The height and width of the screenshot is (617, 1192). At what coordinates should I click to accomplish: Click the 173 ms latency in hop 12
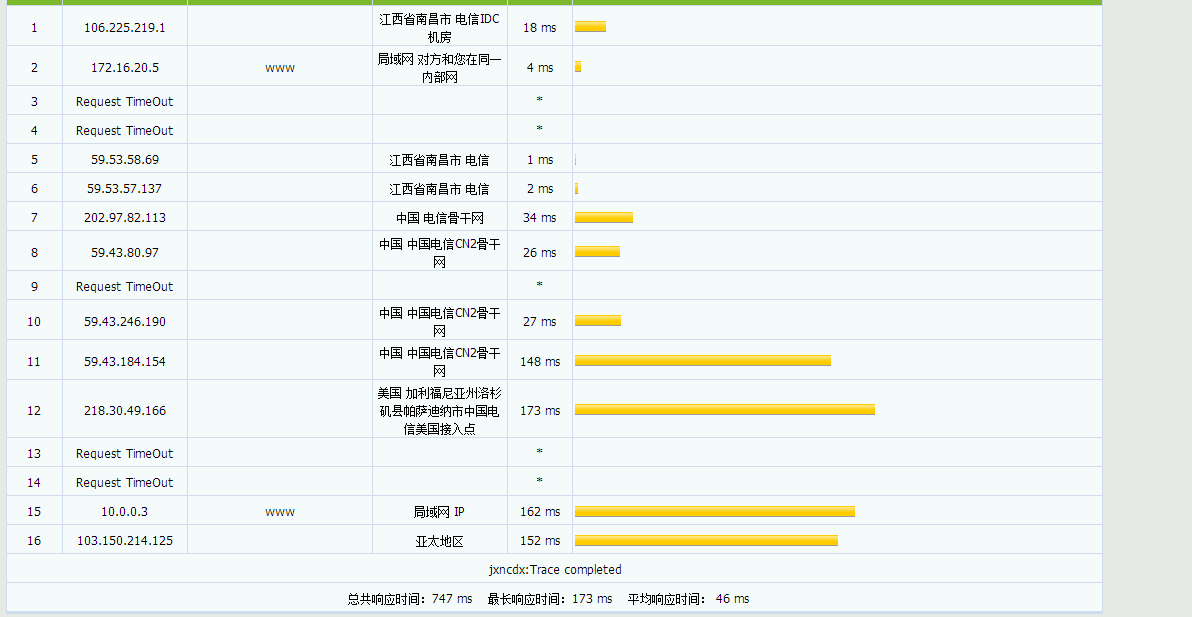540,410
